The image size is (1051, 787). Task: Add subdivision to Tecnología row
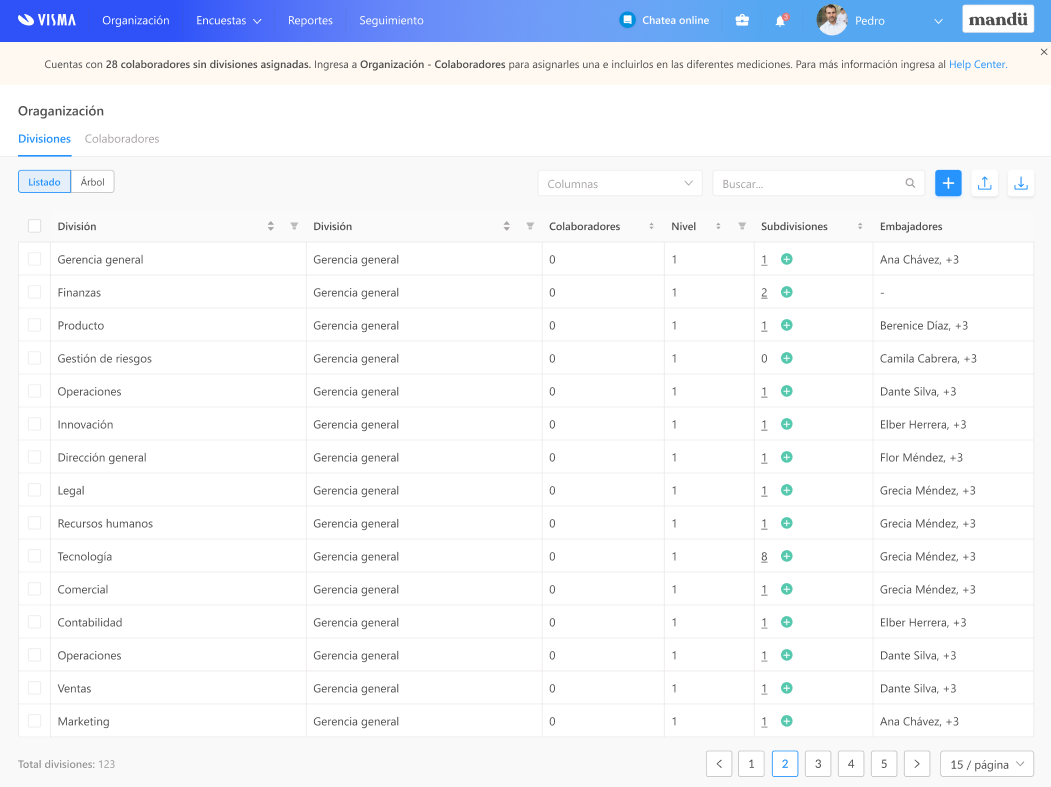click(x=787, y=556)
